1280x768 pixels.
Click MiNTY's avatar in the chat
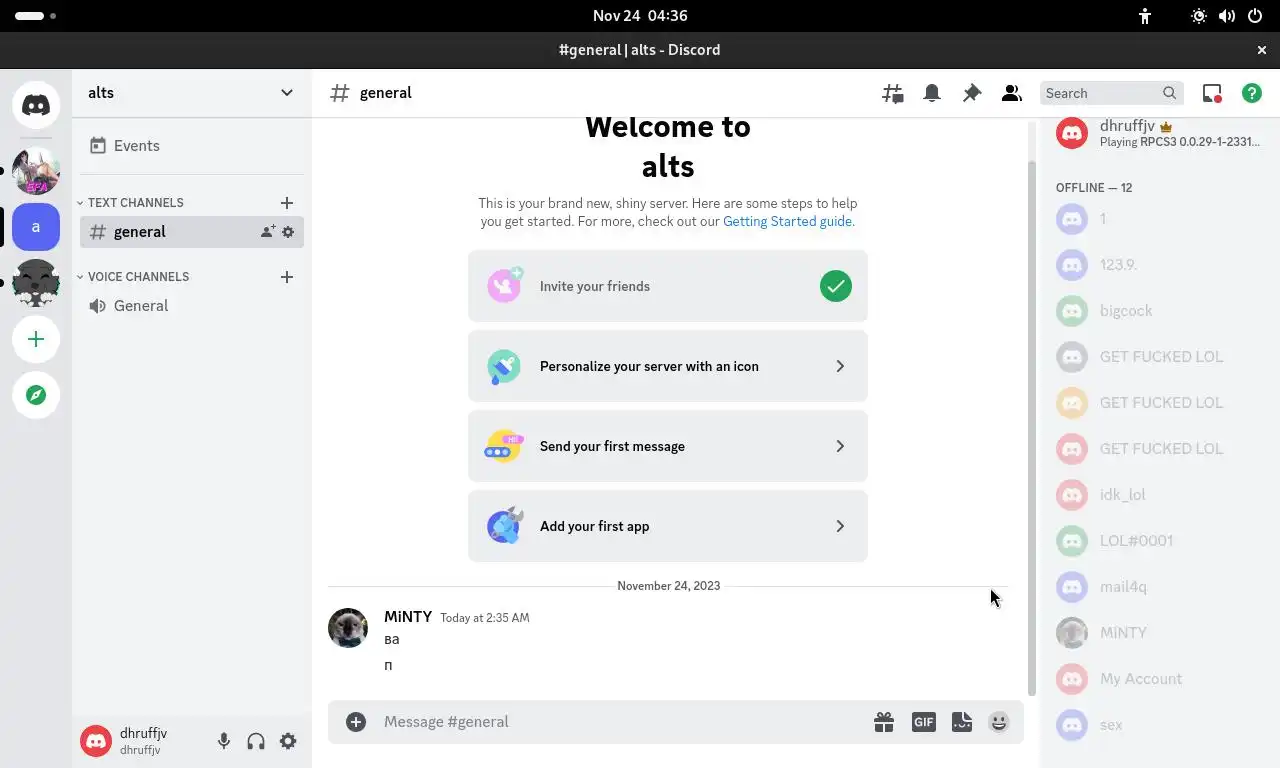click(348, 628)
